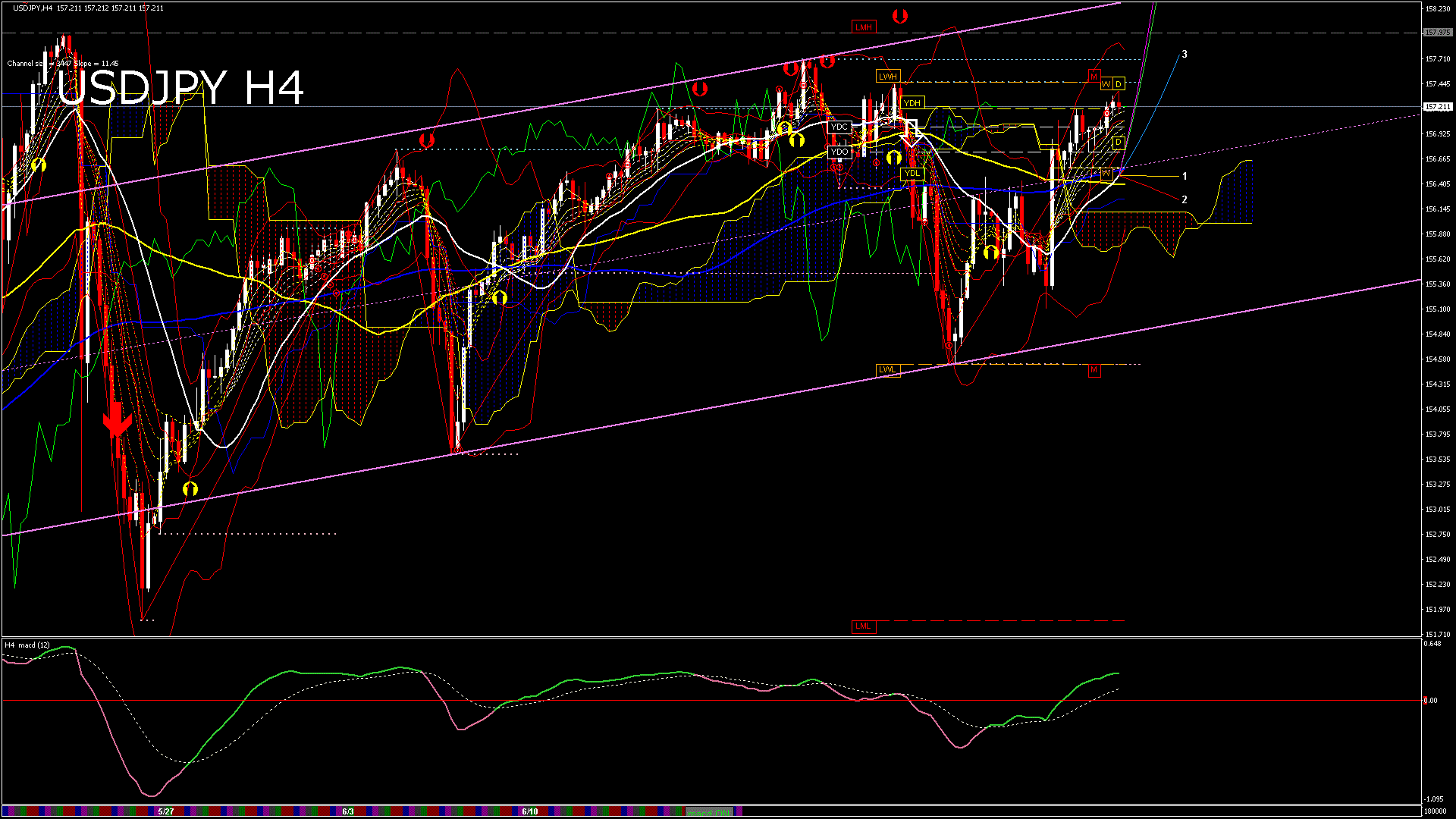Select the yellow YDL label box
This screenshot has width=1456, height=819.
(912, 174)
